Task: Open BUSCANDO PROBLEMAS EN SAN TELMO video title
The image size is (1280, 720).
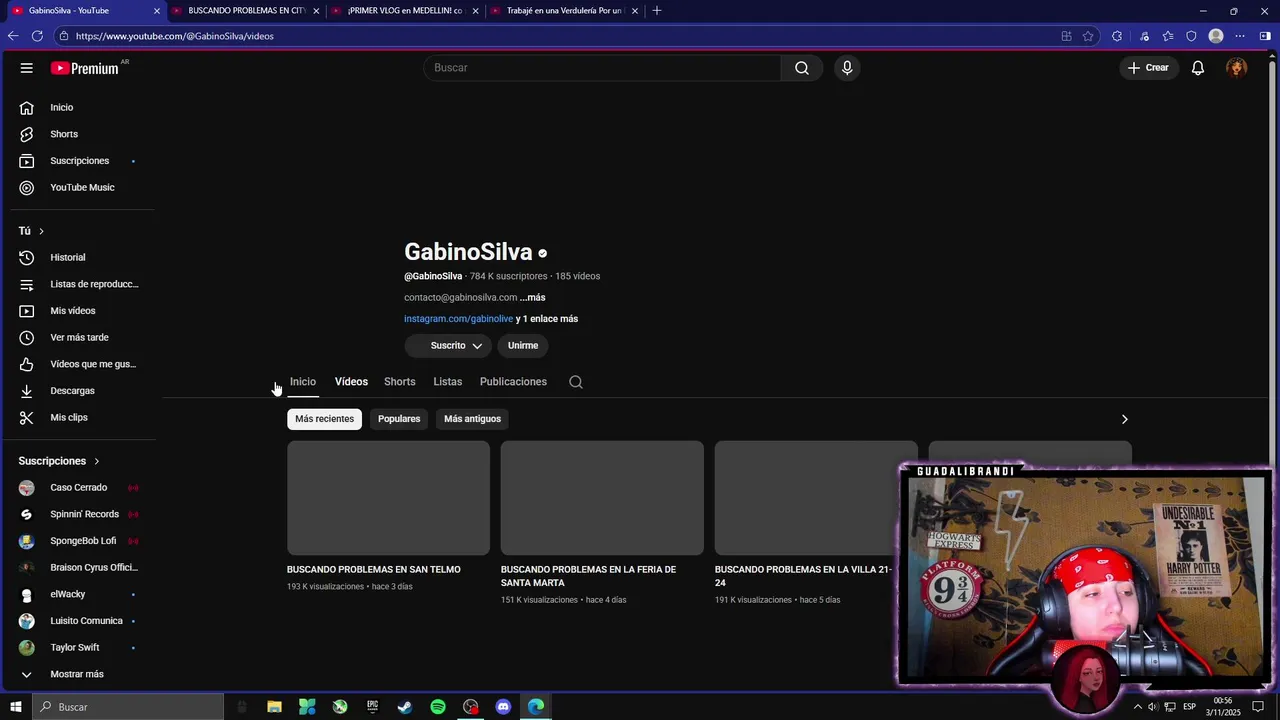Action: (x=374, y=570)
